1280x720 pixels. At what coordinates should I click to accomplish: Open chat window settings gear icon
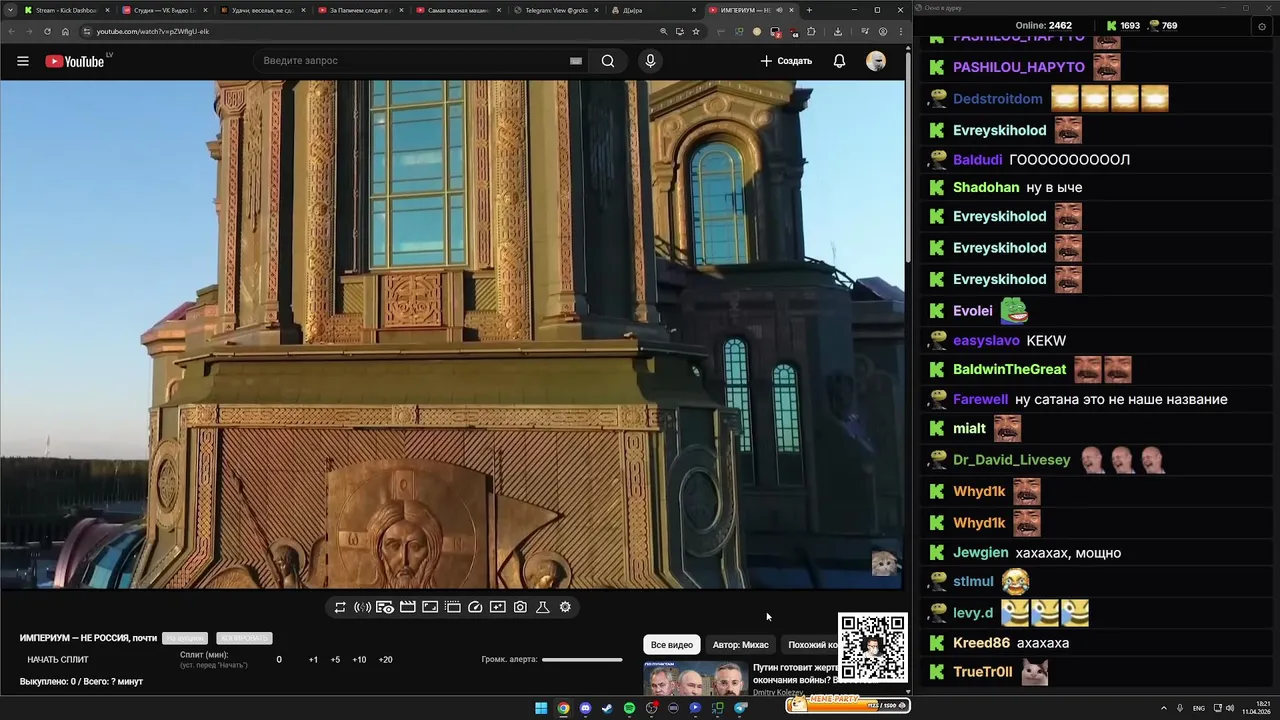pos(1262,26)
